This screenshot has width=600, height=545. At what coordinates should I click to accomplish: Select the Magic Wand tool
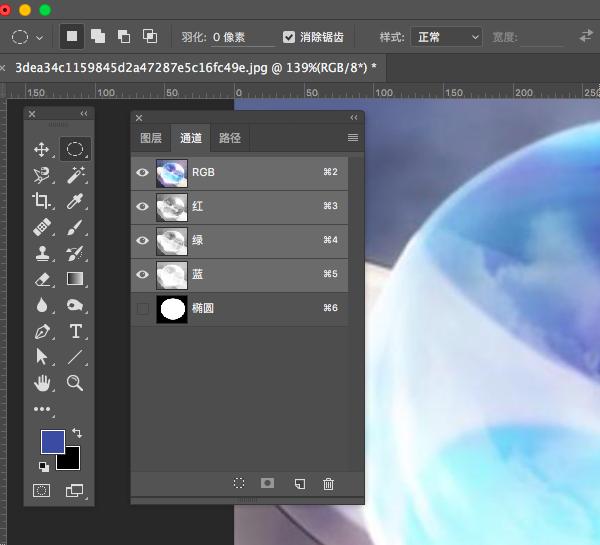pos(75,175)
